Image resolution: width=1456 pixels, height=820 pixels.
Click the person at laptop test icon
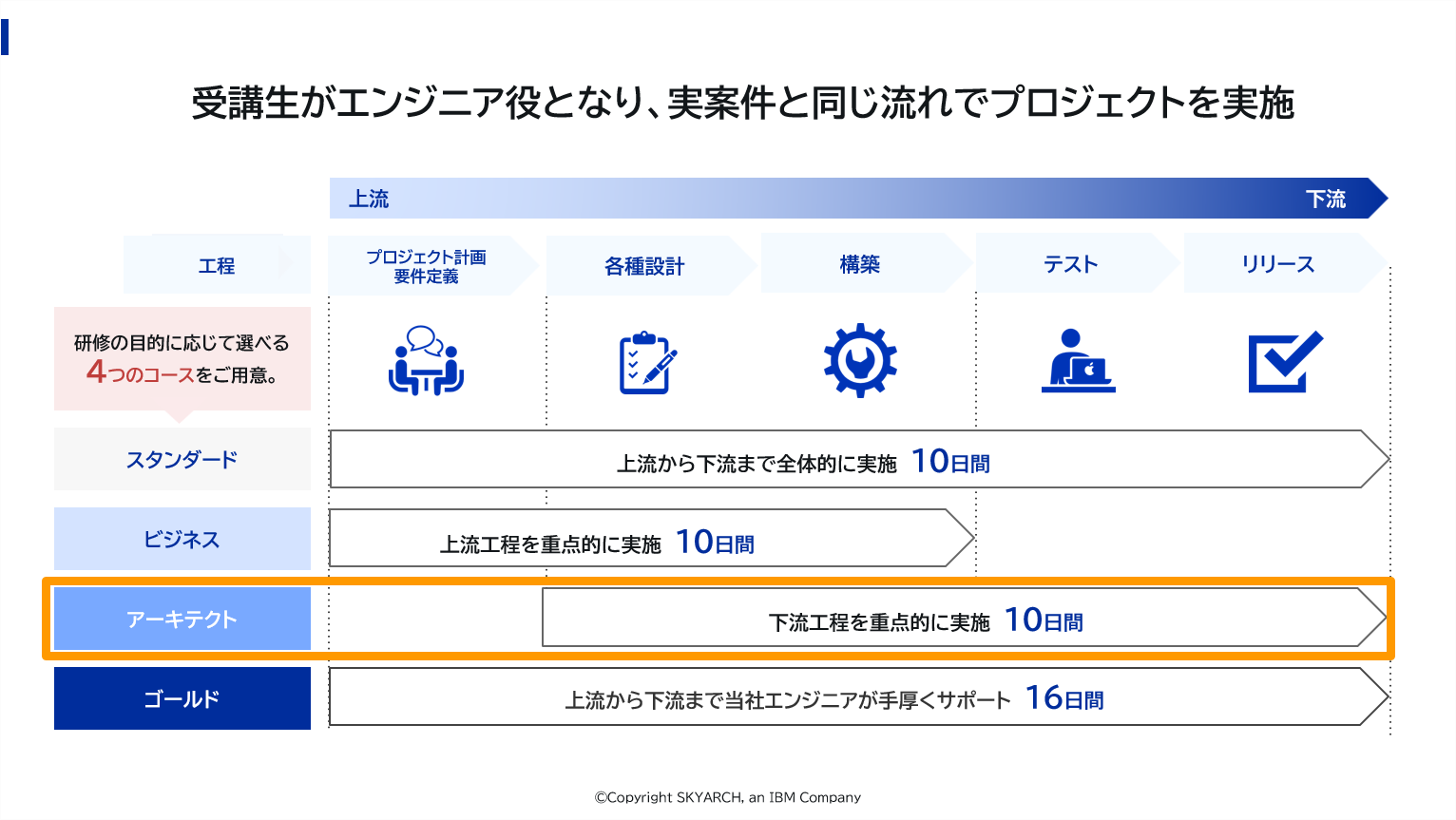[1078, 361]
